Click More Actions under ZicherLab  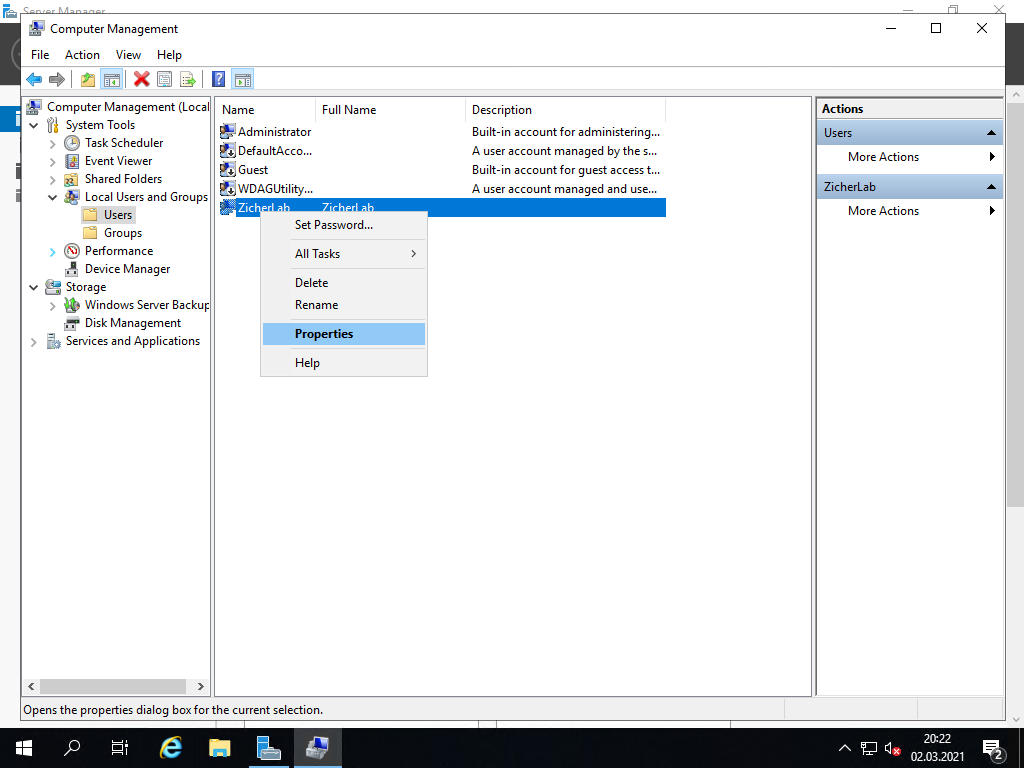(883, 211)
